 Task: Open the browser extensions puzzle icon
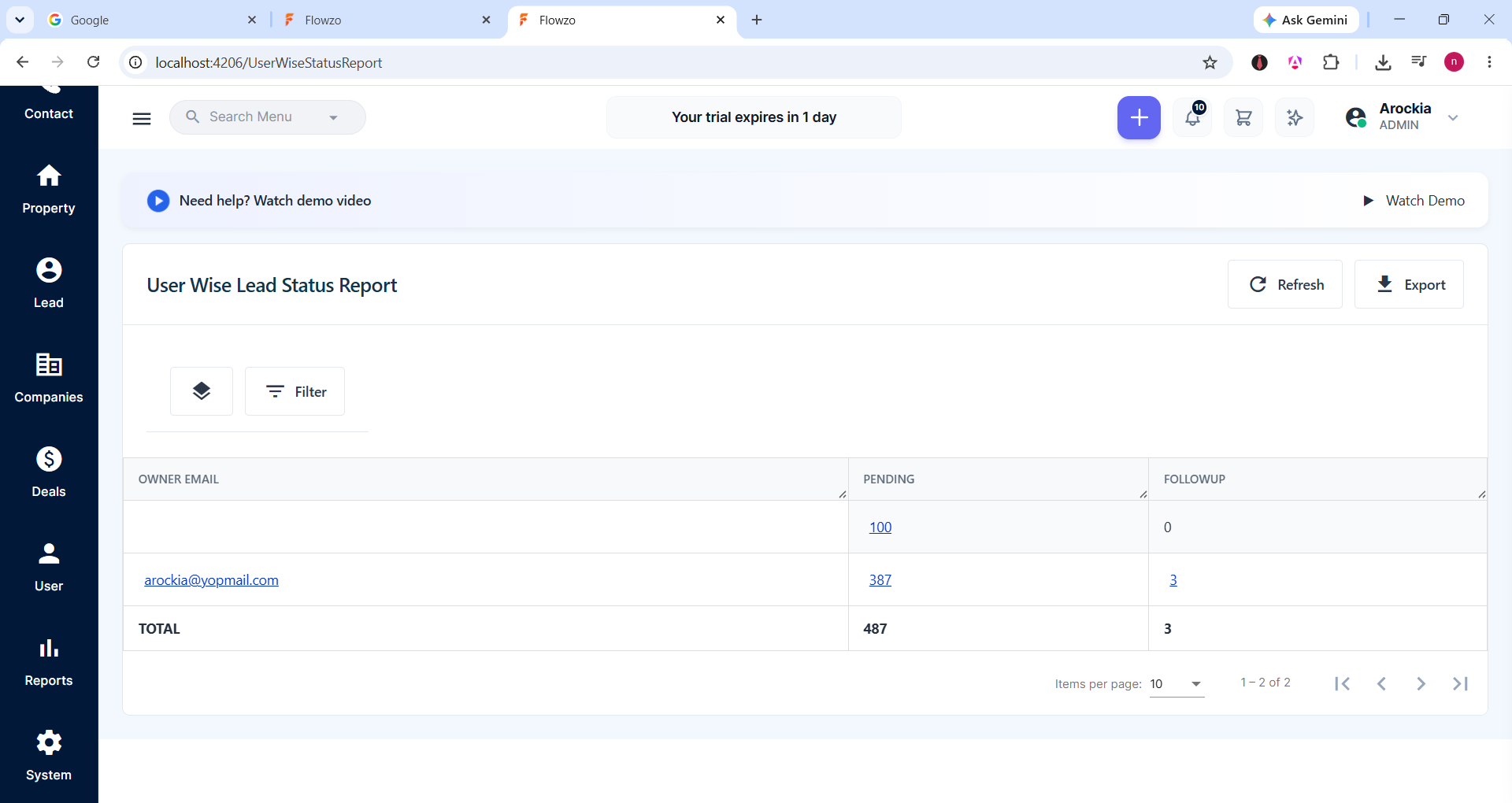tap(1331, 62)
